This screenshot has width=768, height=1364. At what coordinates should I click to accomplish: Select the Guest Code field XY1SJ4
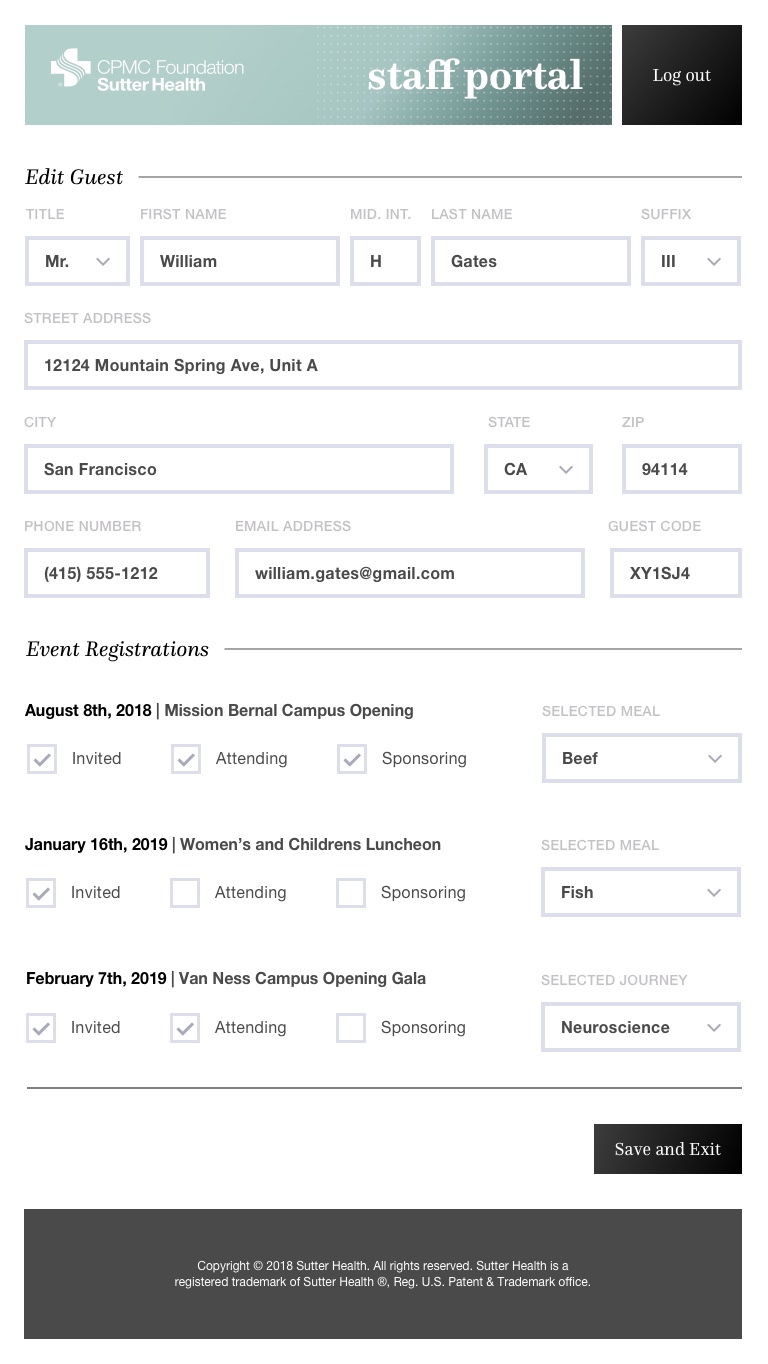[676, 573]
